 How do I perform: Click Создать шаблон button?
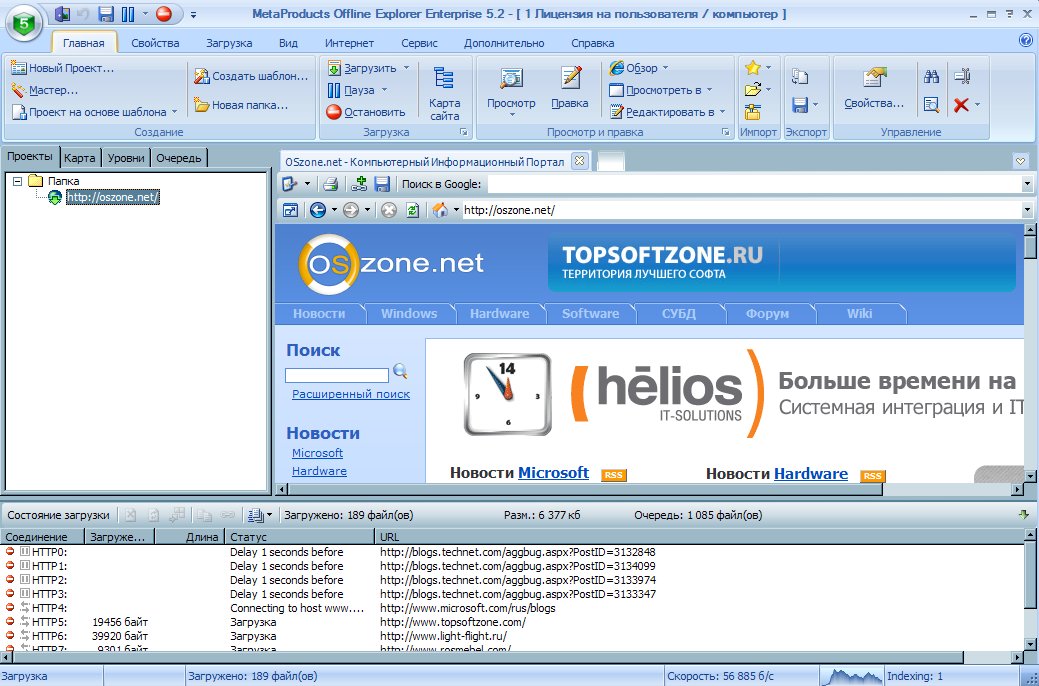click(x=251, y=76)
